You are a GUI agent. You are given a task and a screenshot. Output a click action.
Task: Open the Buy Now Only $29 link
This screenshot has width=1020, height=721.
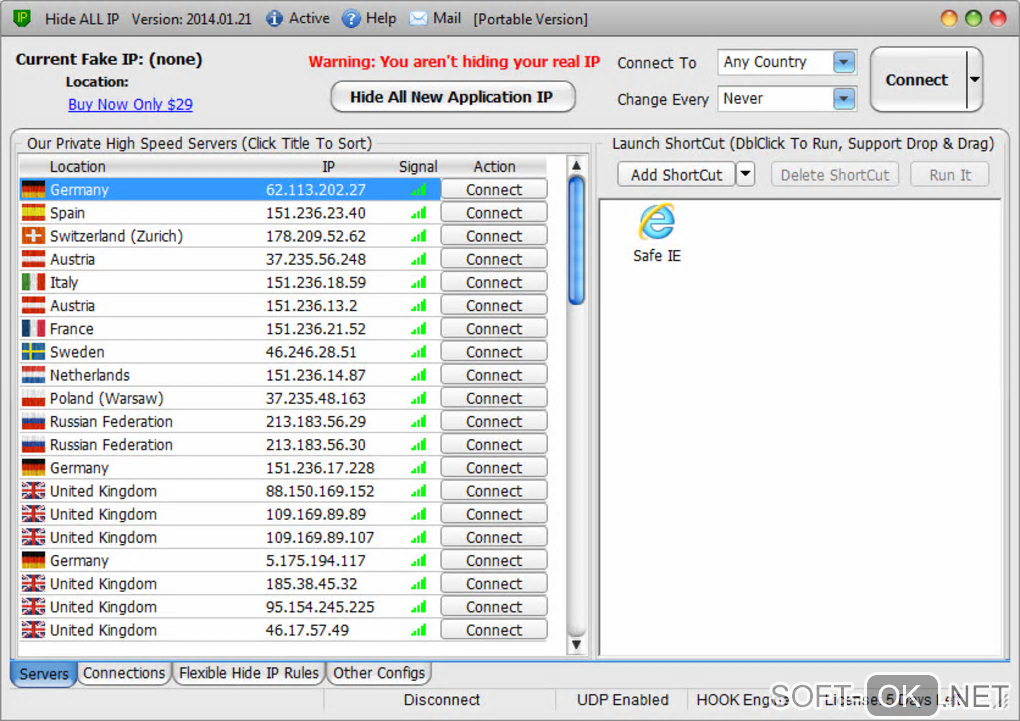[130, 104]
